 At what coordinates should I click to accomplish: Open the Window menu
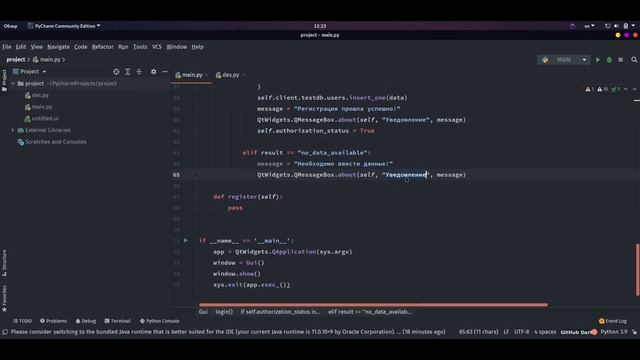click(177, 47)
